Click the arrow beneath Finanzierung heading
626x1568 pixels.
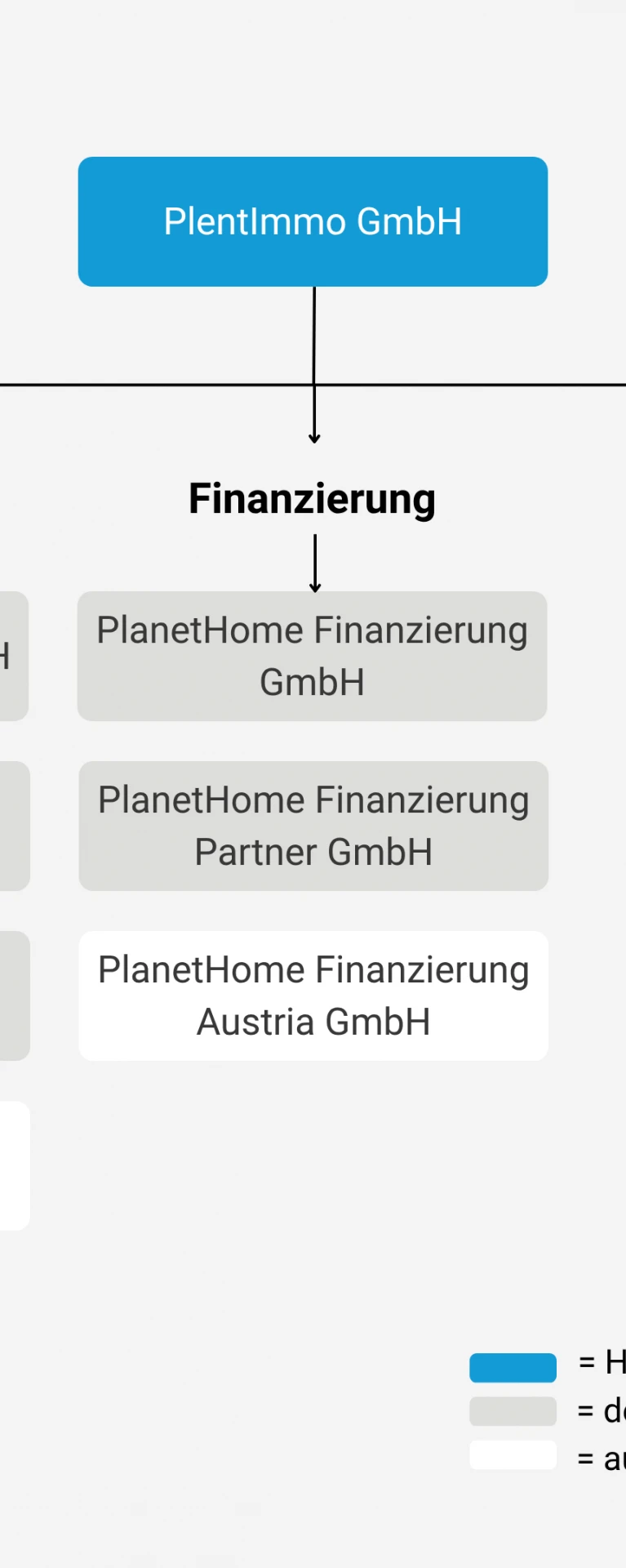[x=315, y=563]
